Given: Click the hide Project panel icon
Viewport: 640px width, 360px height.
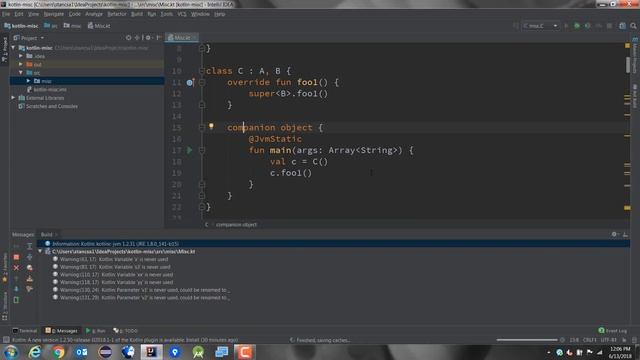Looking at the screenshot, I should click(x=159, y=38).
